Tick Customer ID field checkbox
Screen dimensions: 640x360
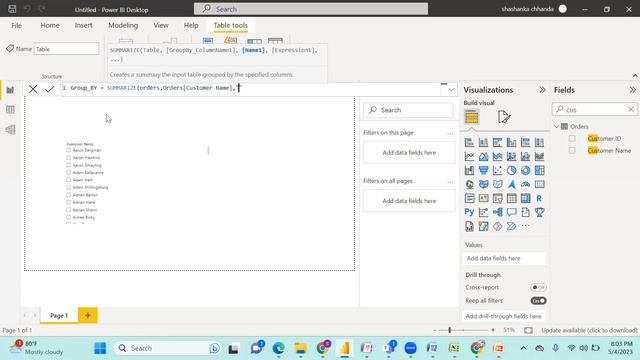click(x=572, y=138)
